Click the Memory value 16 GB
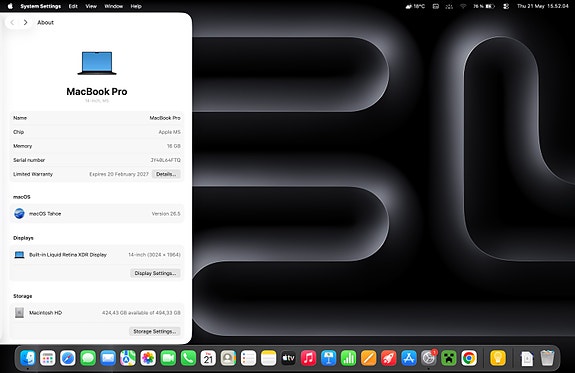 click(x=174, y=146)
